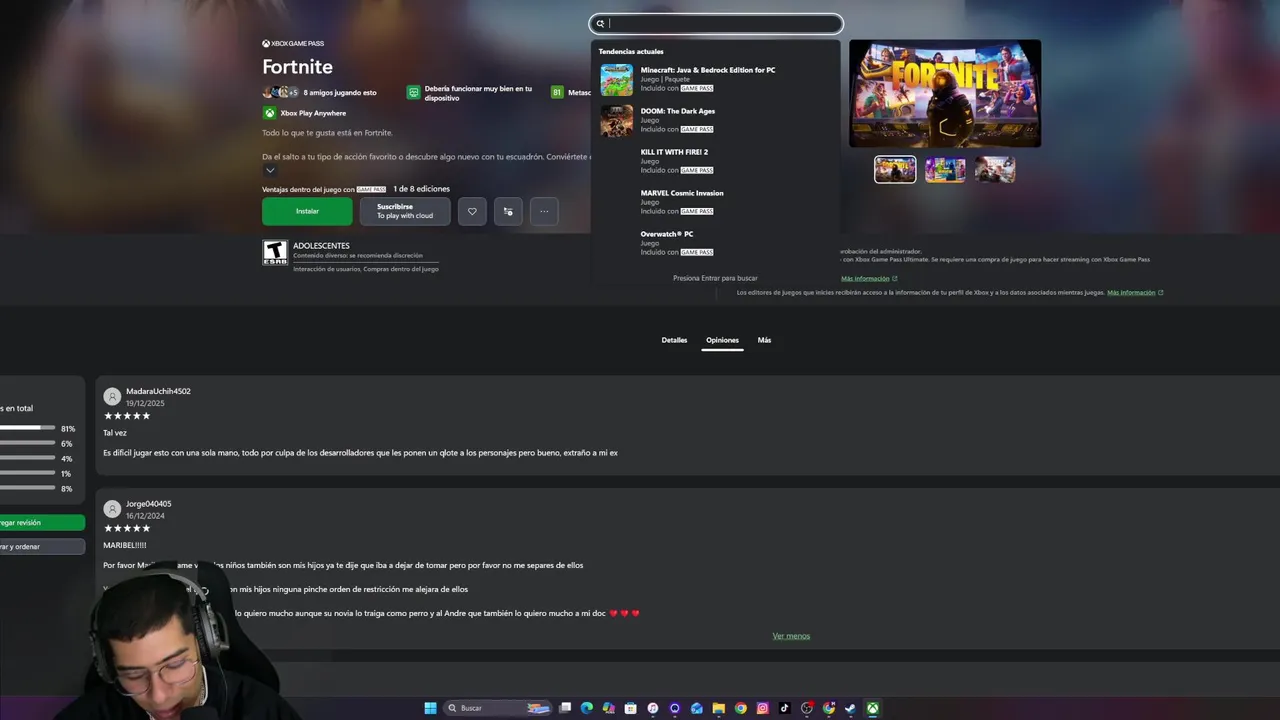
Task: Expand the Fortnite description chevron
Action: [270, 171]
